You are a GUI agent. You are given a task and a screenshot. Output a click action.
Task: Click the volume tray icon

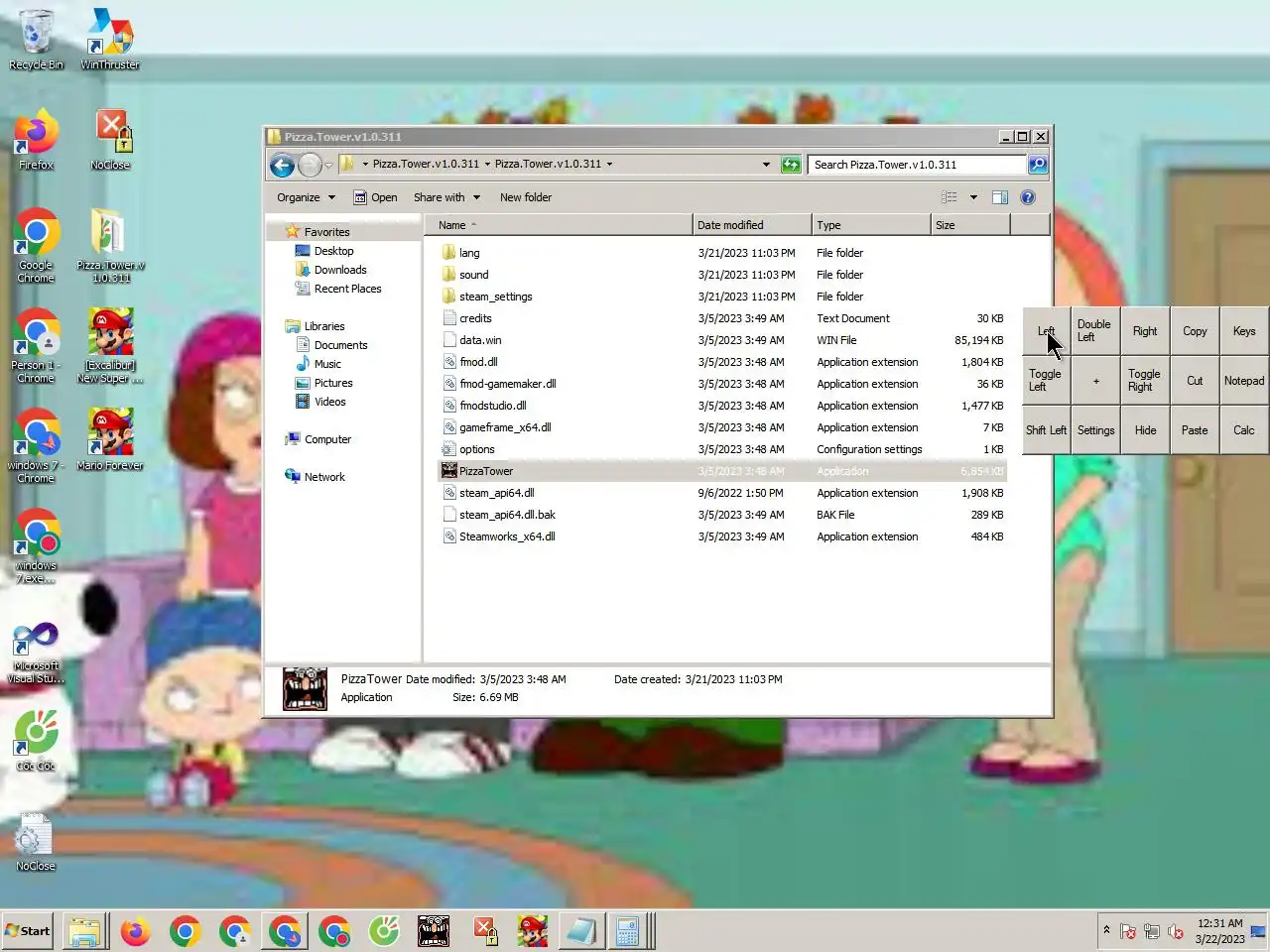coord(1176,931)
